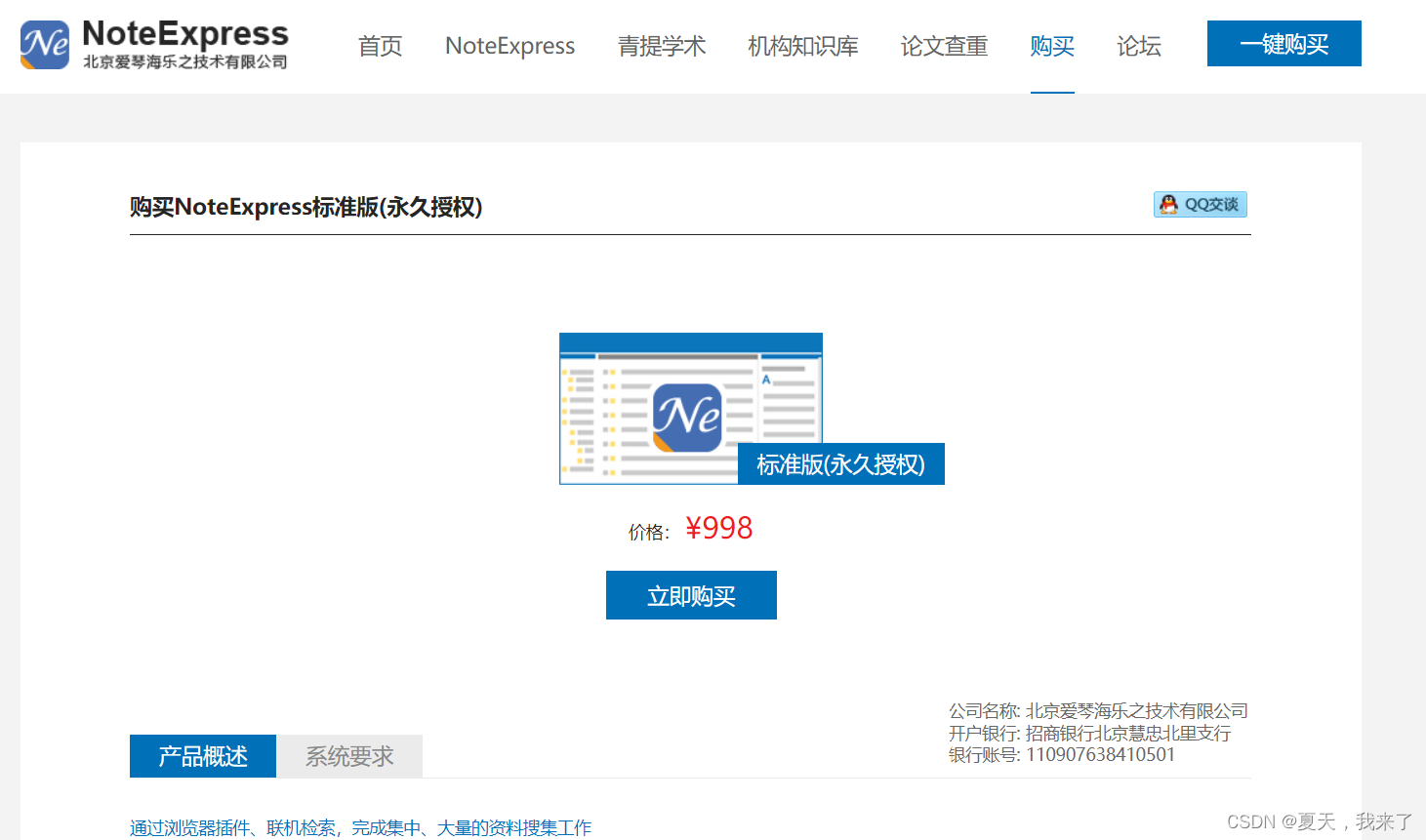Screen dimensions: 1426x840
Task: Select 论文查重 in the top menu
Action: click(944, 46)
